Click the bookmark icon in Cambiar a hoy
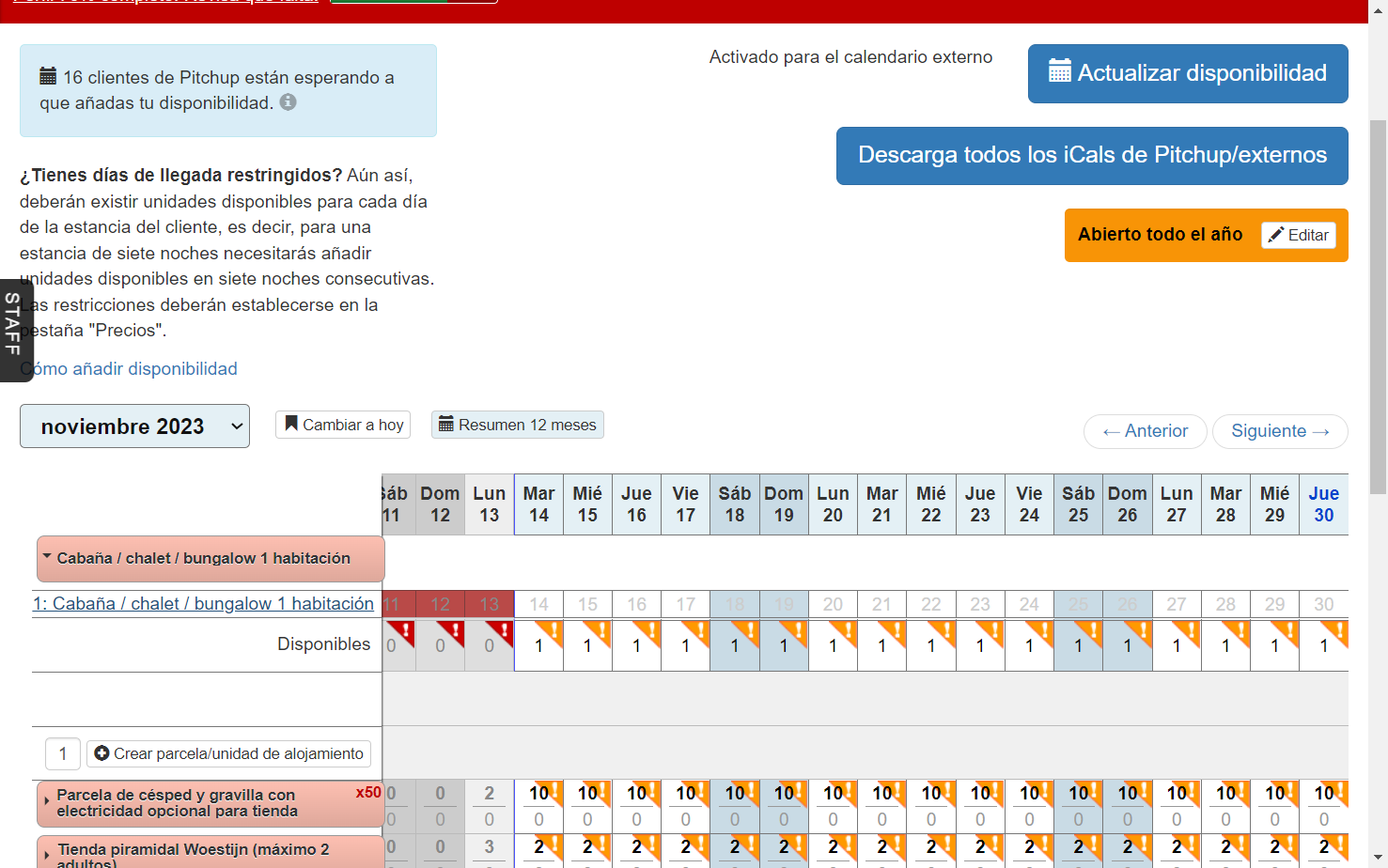 point(291,425)
